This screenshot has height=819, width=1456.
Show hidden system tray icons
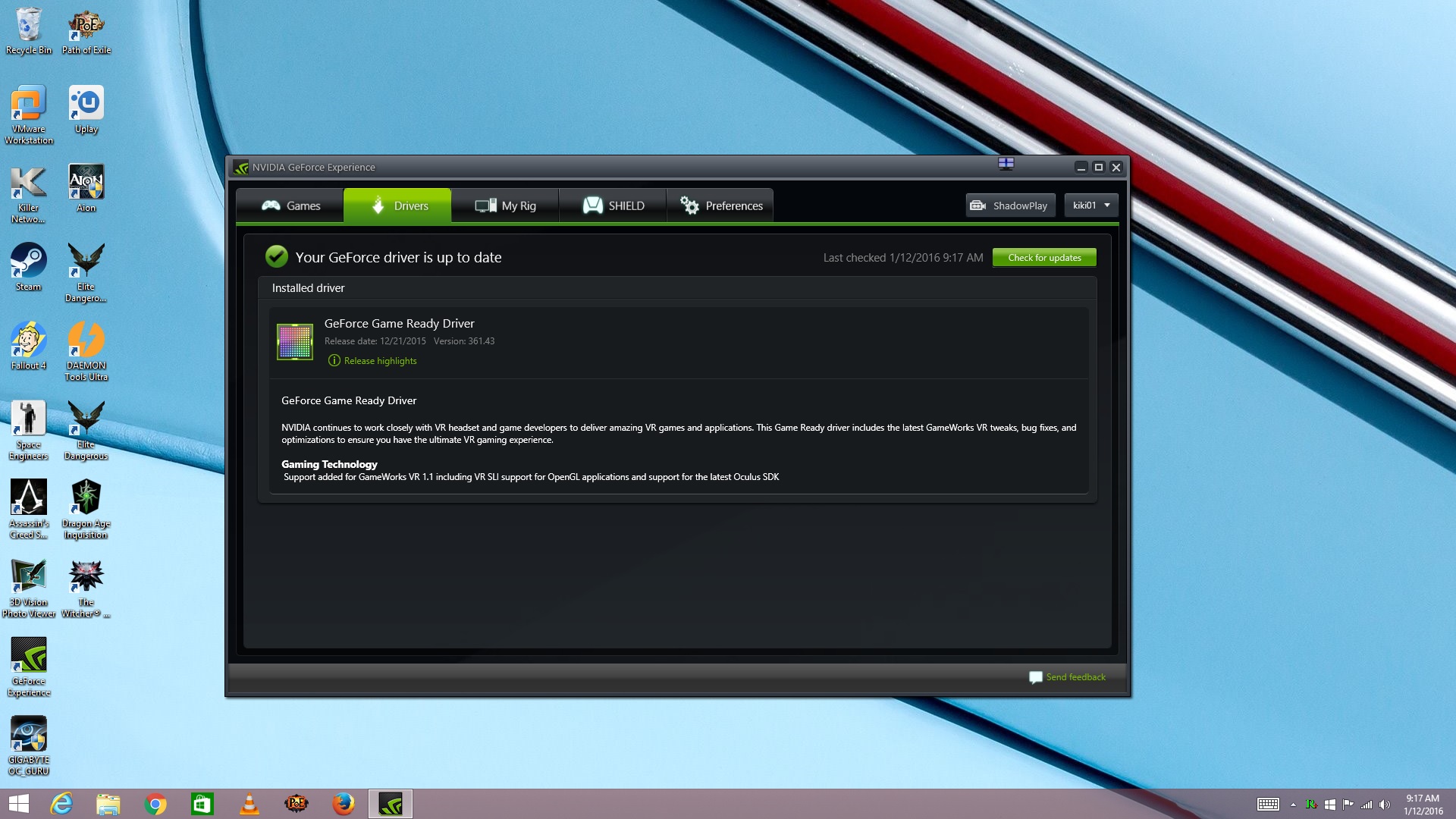1293,805
